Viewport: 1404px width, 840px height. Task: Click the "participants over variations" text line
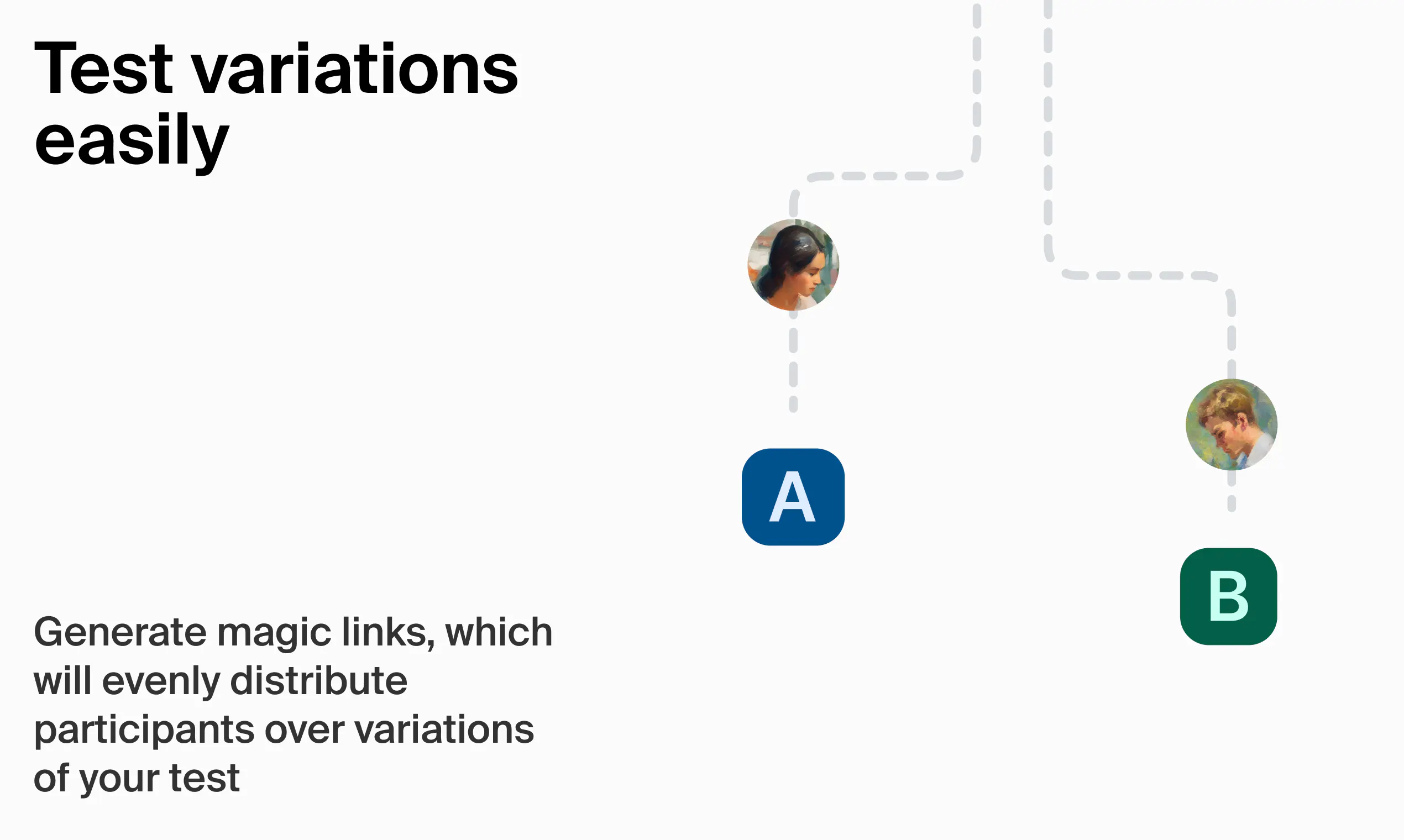pyautogui.click(x=284, y=729)
